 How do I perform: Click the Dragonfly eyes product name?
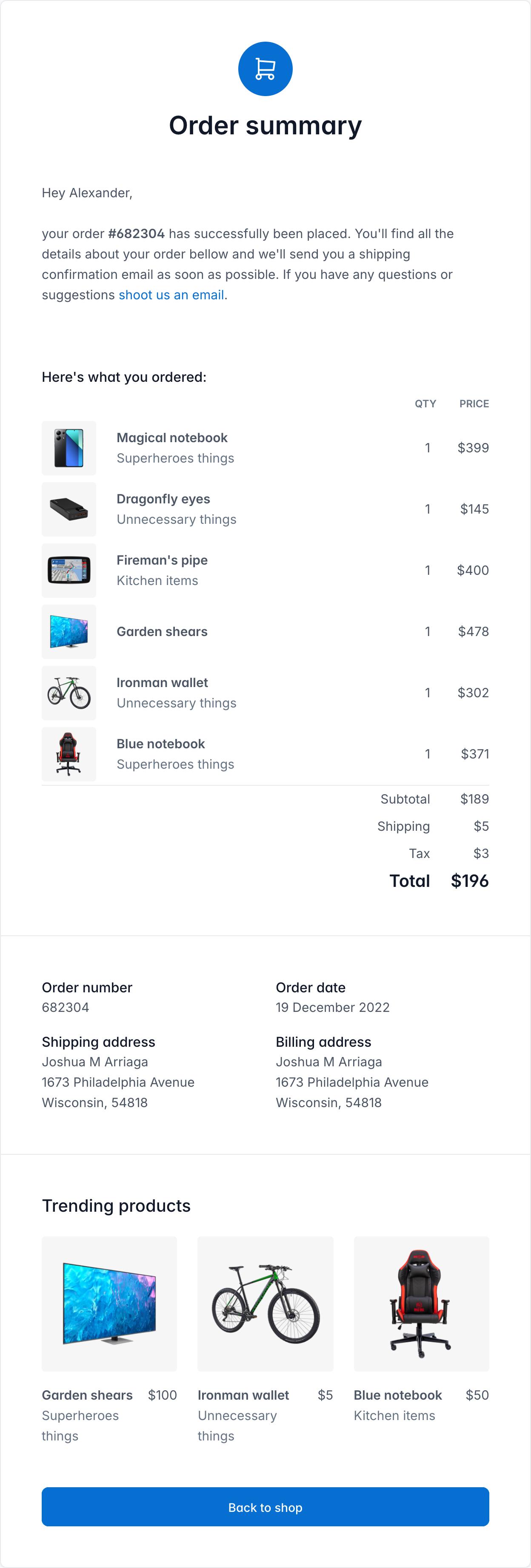tap(163, 499)
